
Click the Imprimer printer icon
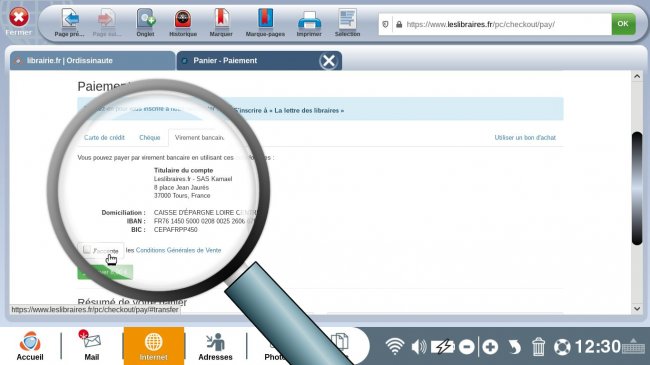(309, 20)
